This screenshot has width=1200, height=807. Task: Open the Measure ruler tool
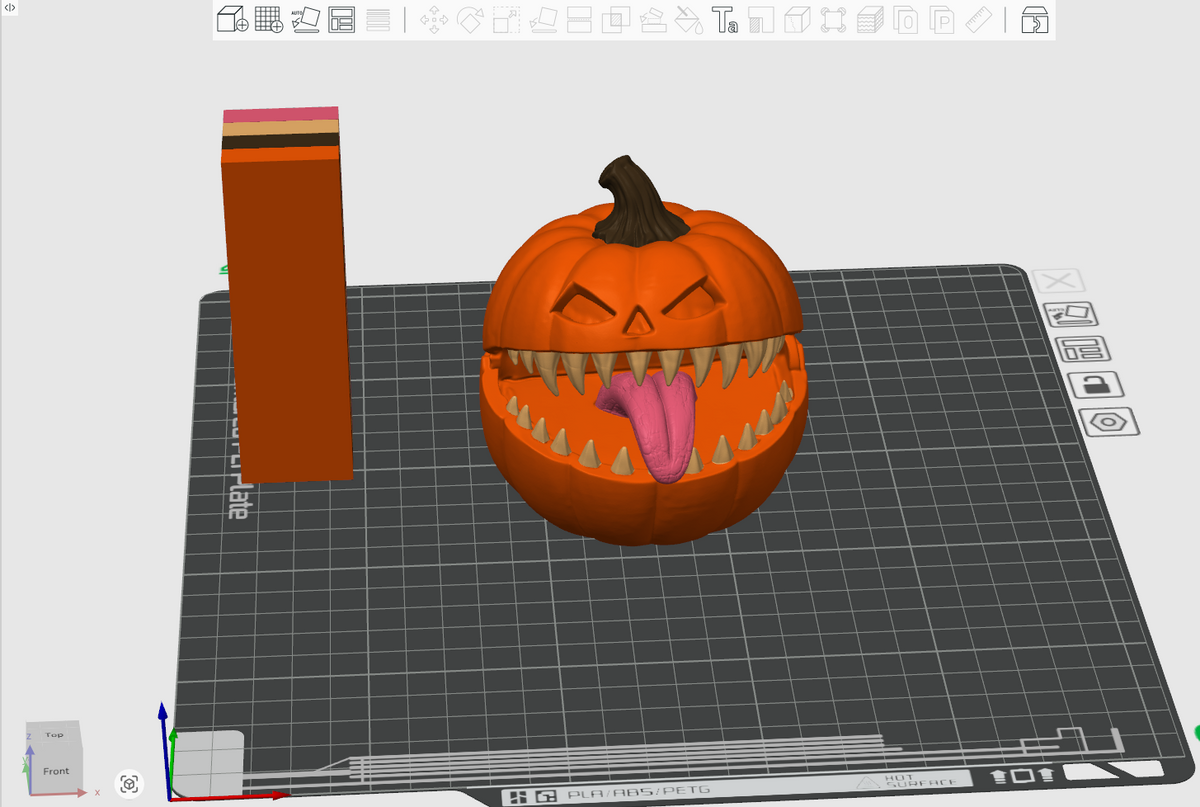pyautogui.click(x=978, y=20)
